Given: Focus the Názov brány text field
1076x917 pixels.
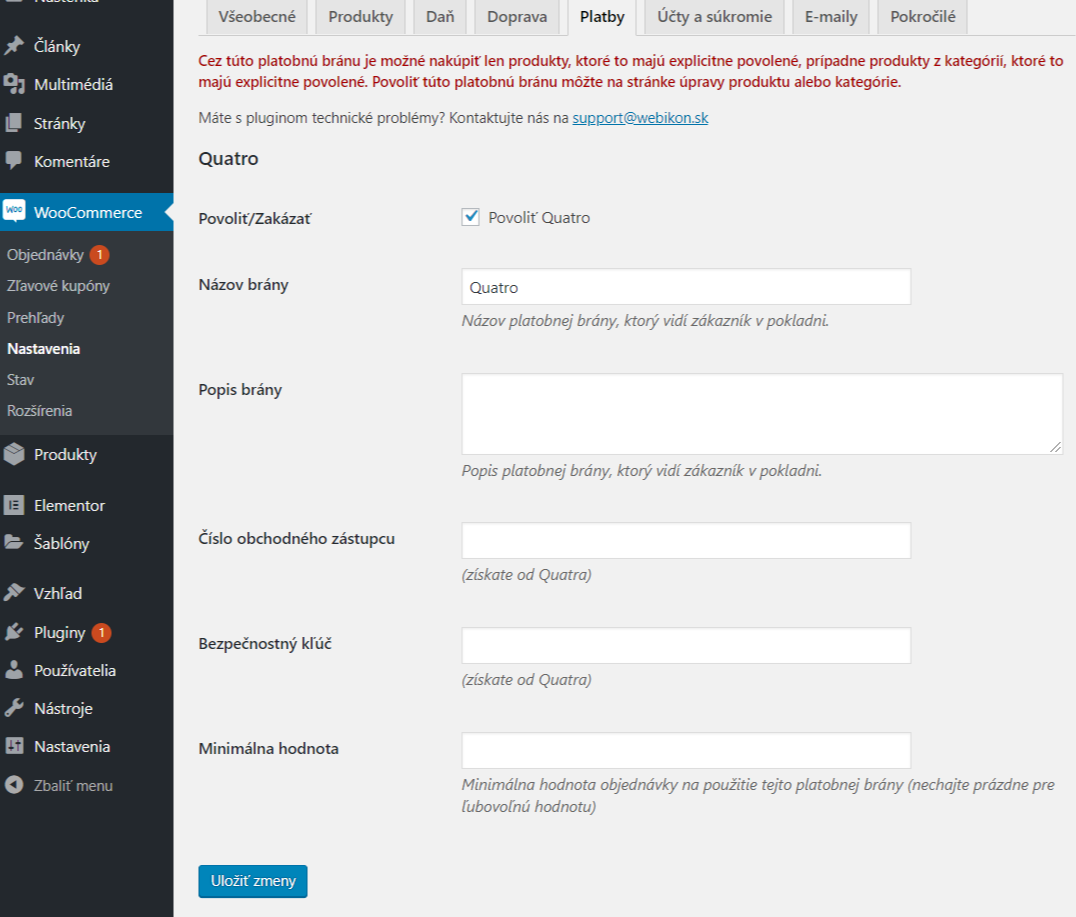Looking at the screenshot, I should coord(686,287).
